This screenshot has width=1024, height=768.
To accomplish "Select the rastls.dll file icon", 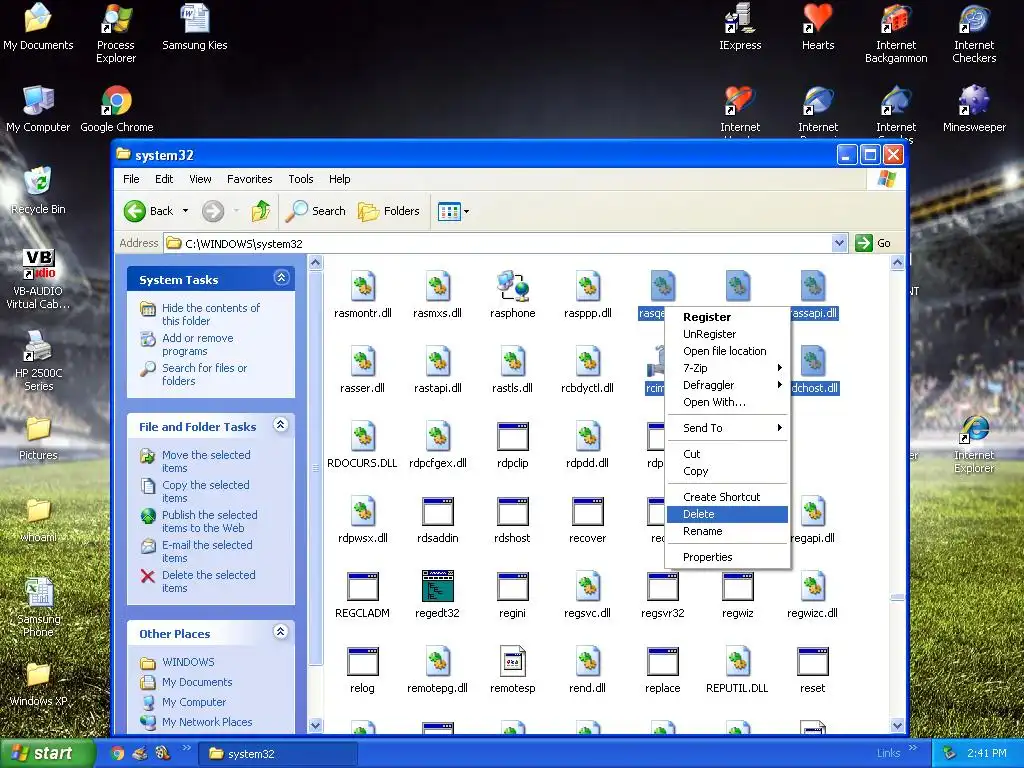I will click(513, 362).
